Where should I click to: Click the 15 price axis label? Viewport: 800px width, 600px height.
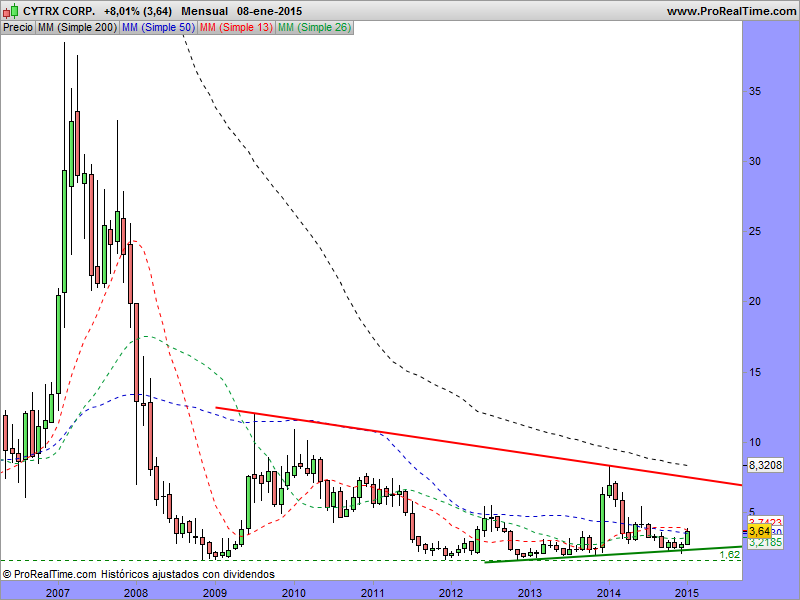click(755, 372)
